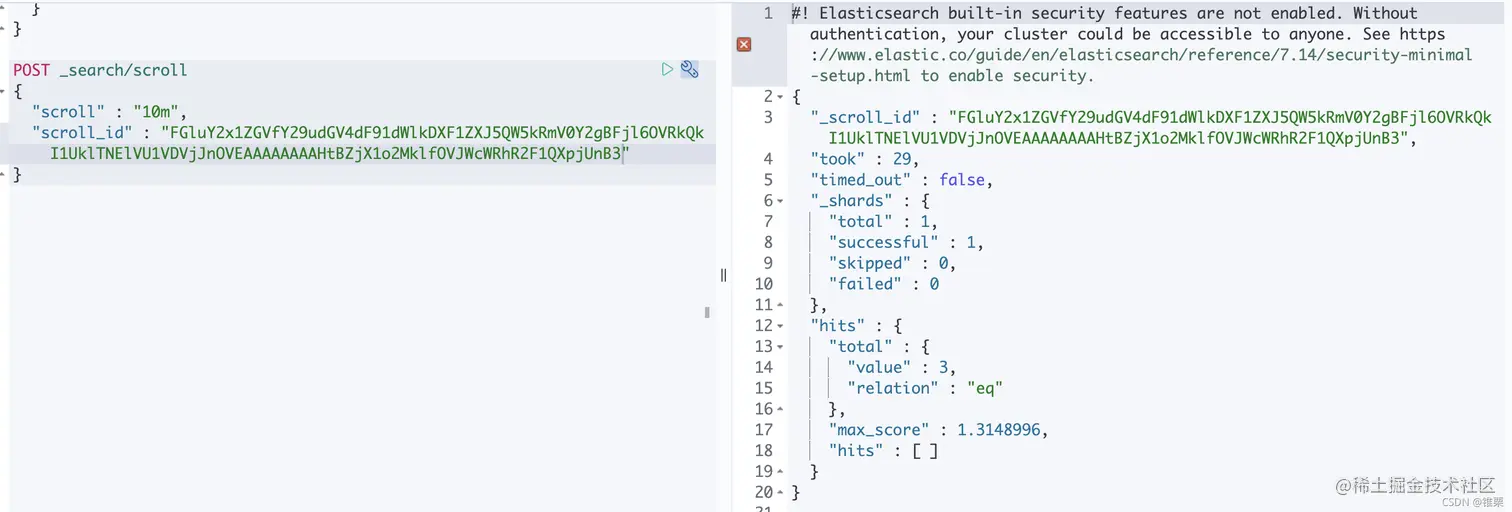Place cursor on POST _search/scroll line

100,70
